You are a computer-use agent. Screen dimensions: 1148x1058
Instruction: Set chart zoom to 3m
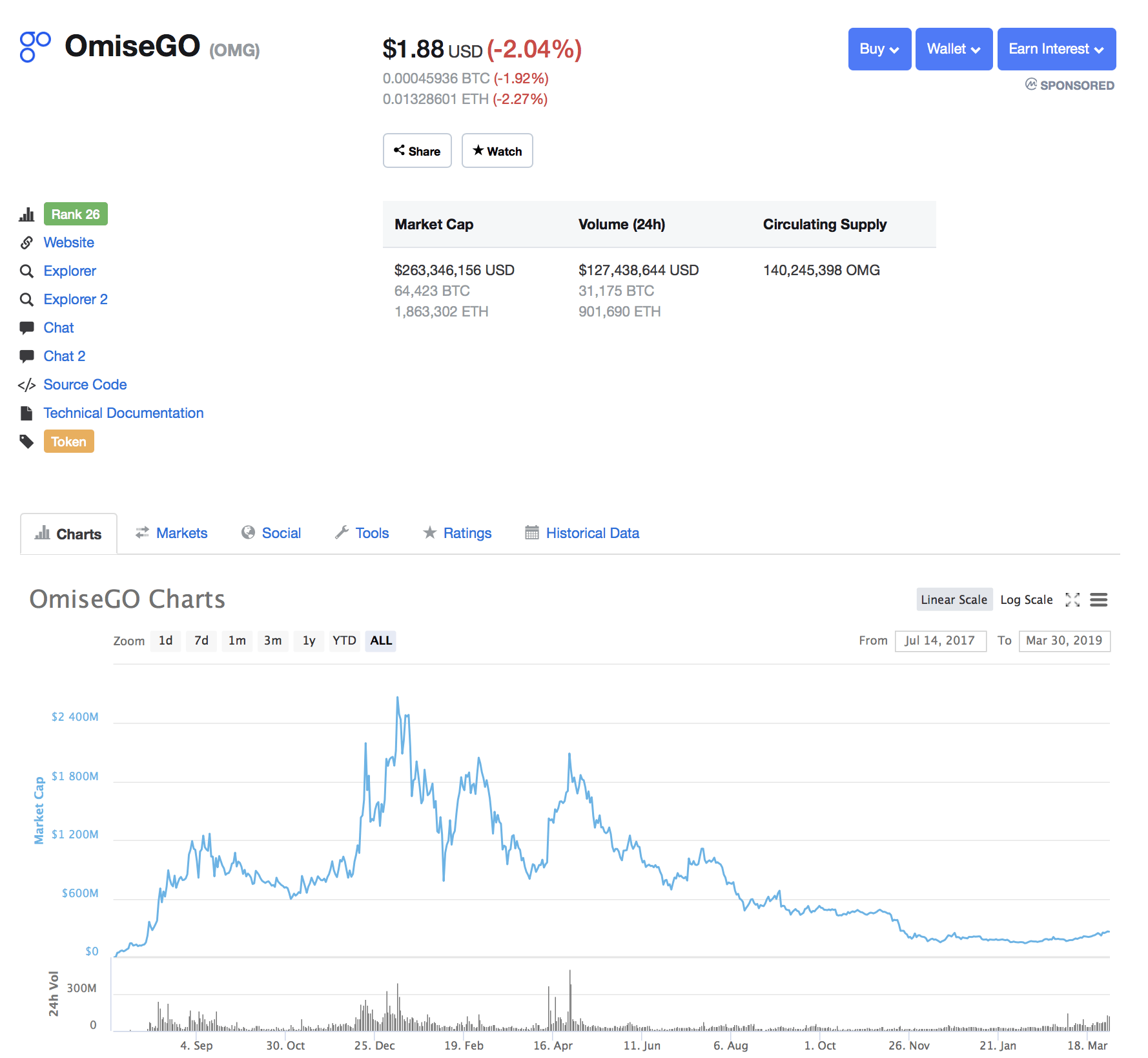pos(272,641)
